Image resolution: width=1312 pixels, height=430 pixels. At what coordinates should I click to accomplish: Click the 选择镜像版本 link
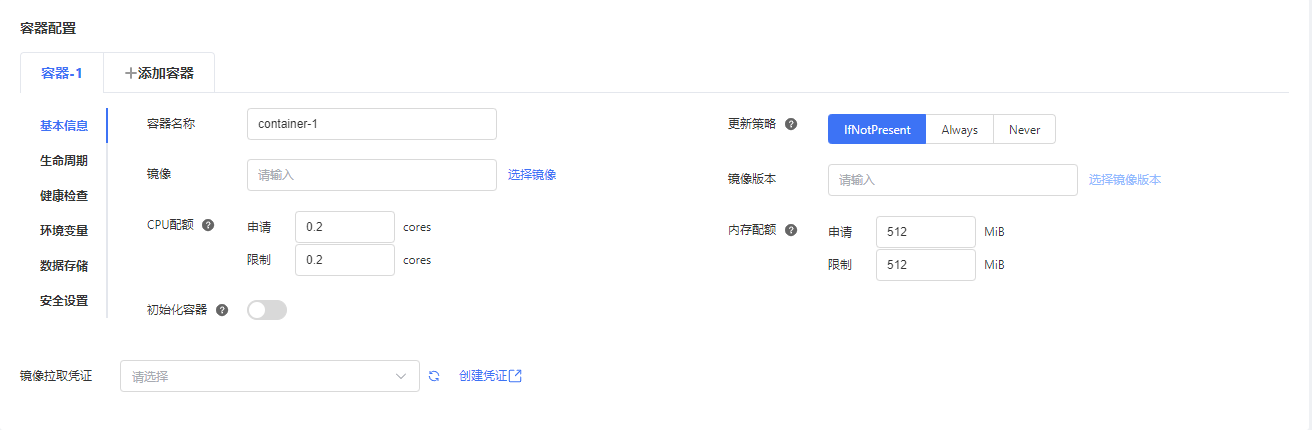point(1125,180)
